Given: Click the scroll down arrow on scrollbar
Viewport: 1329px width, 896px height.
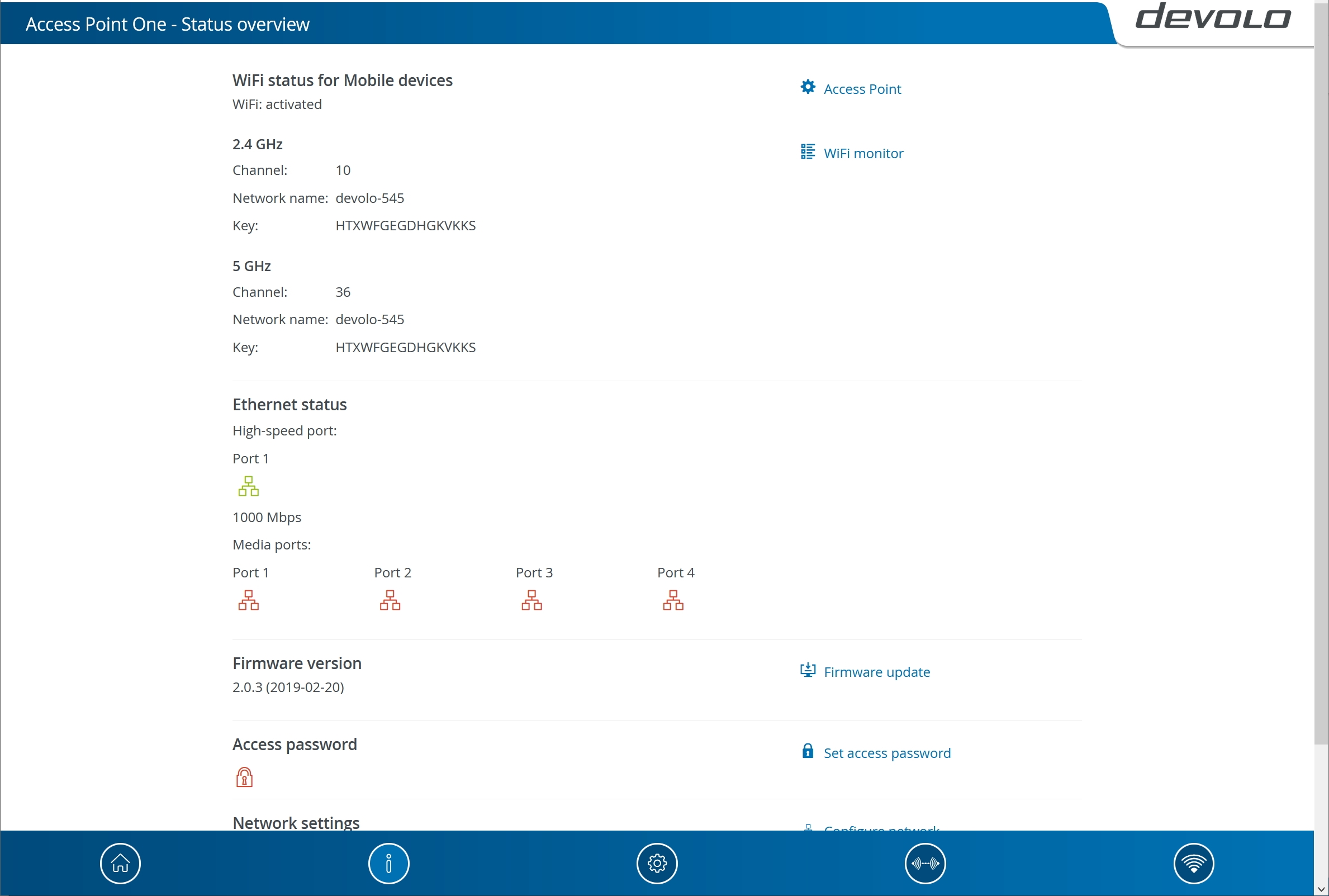Looking at the screenshot, I should coord(1321,889).
